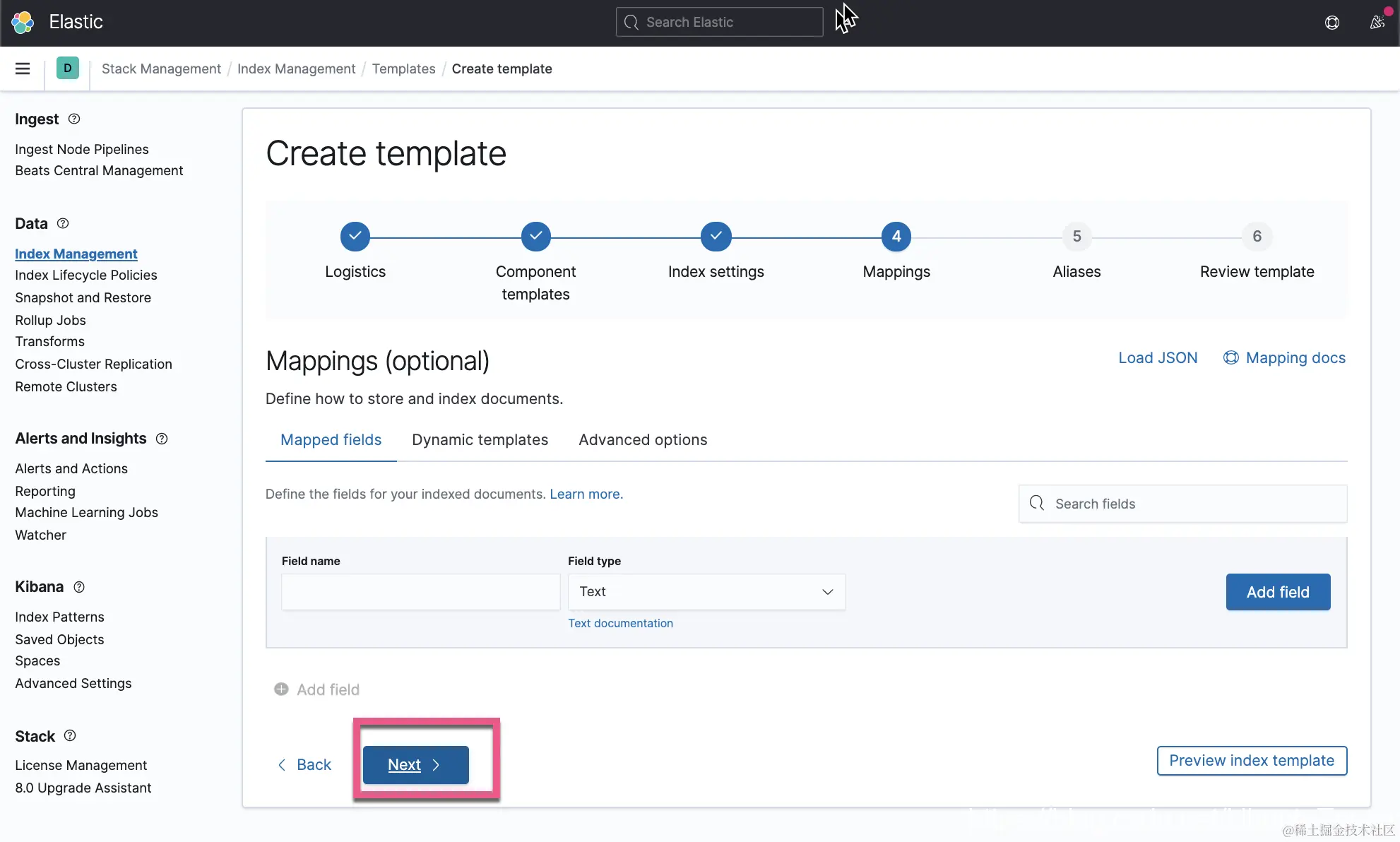Click the Elastic logo icon
This screenshot has height=842, width=1400.
[23, 22]
